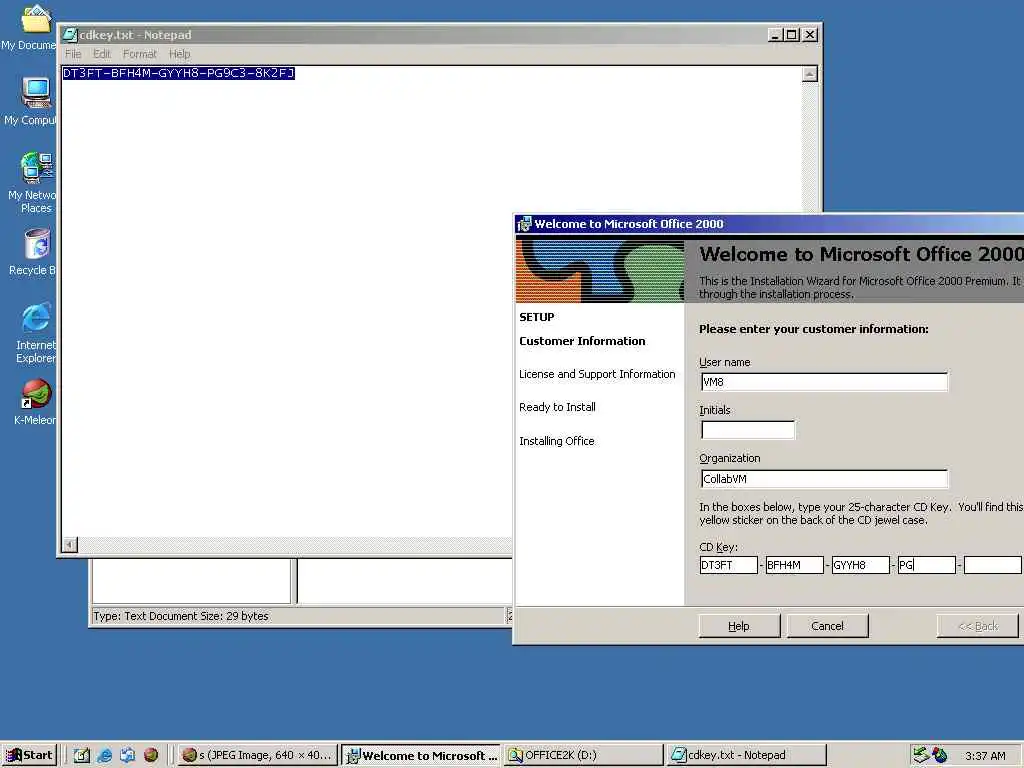Click Notepad vertical scrollbar up arrow
Image resolution: width=1024 pixels, height=768 pixels.
pos(810,74)
